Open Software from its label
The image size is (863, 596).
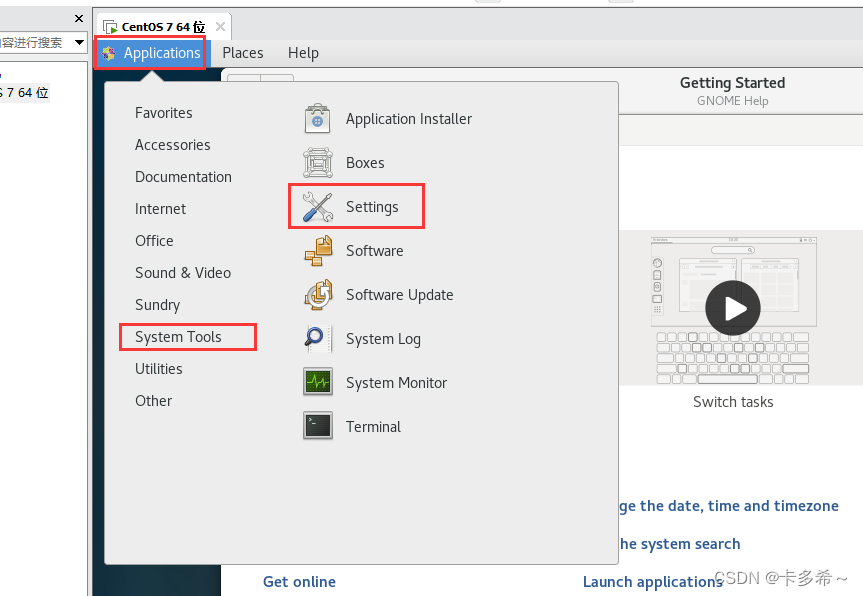pos(374,251)
